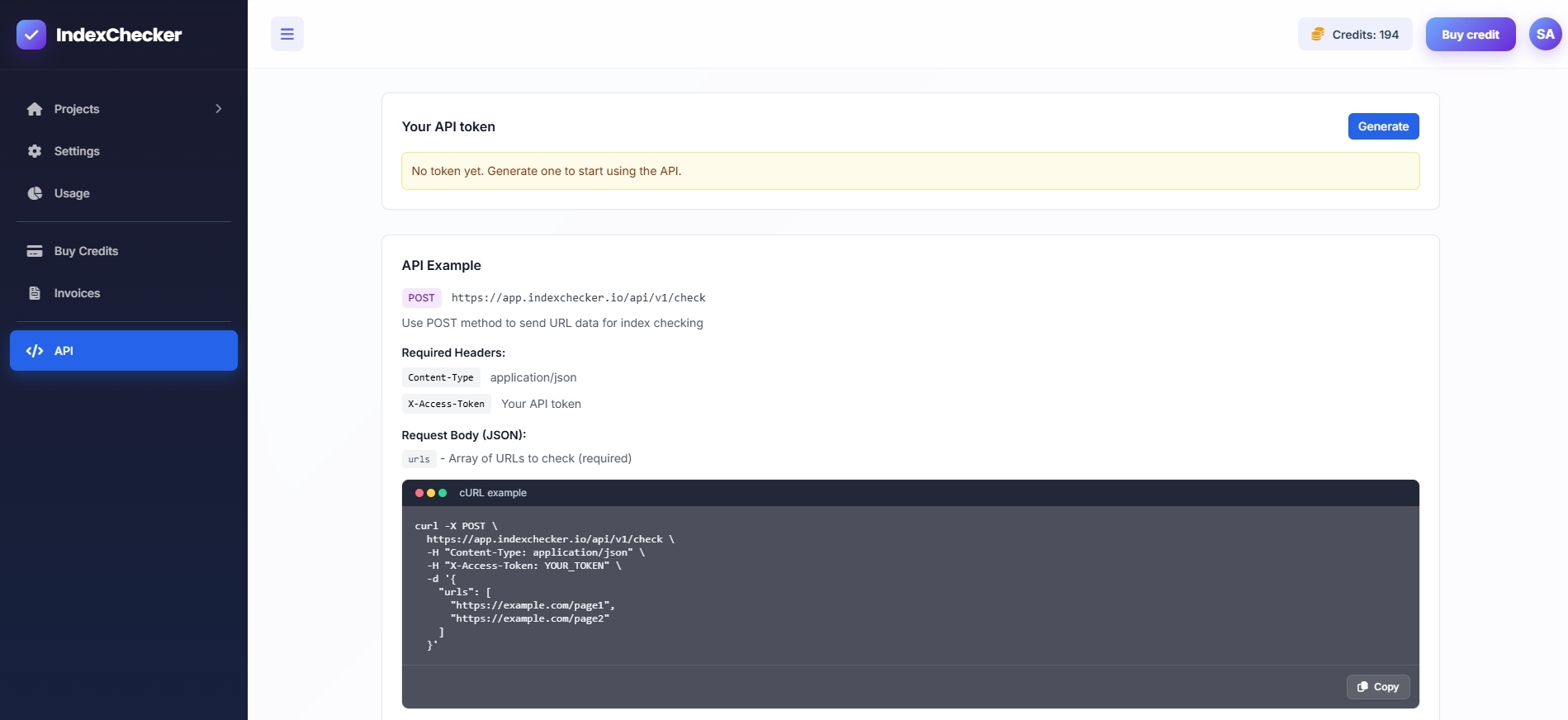Click the Buy Credits card icon

[x=35, y=251]
